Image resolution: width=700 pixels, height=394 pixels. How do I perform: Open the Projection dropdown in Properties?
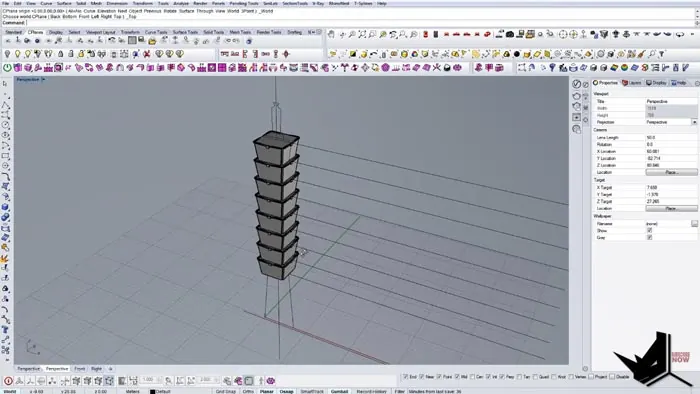694,122
